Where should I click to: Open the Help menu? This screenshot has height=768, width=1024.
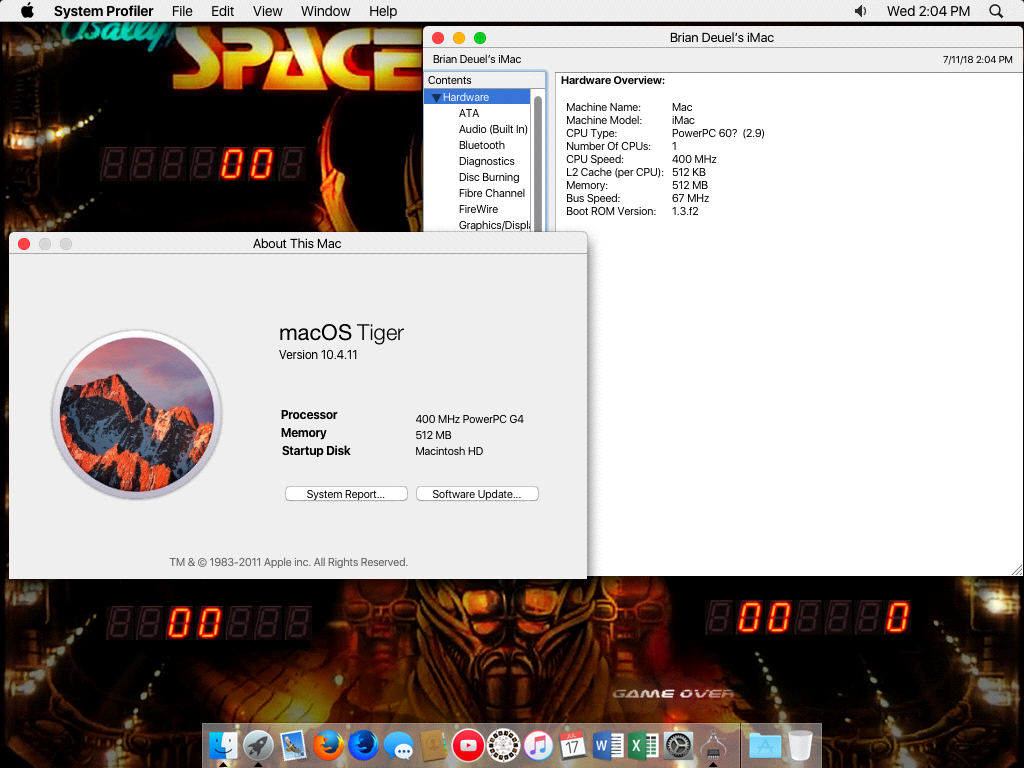(383, 11)
